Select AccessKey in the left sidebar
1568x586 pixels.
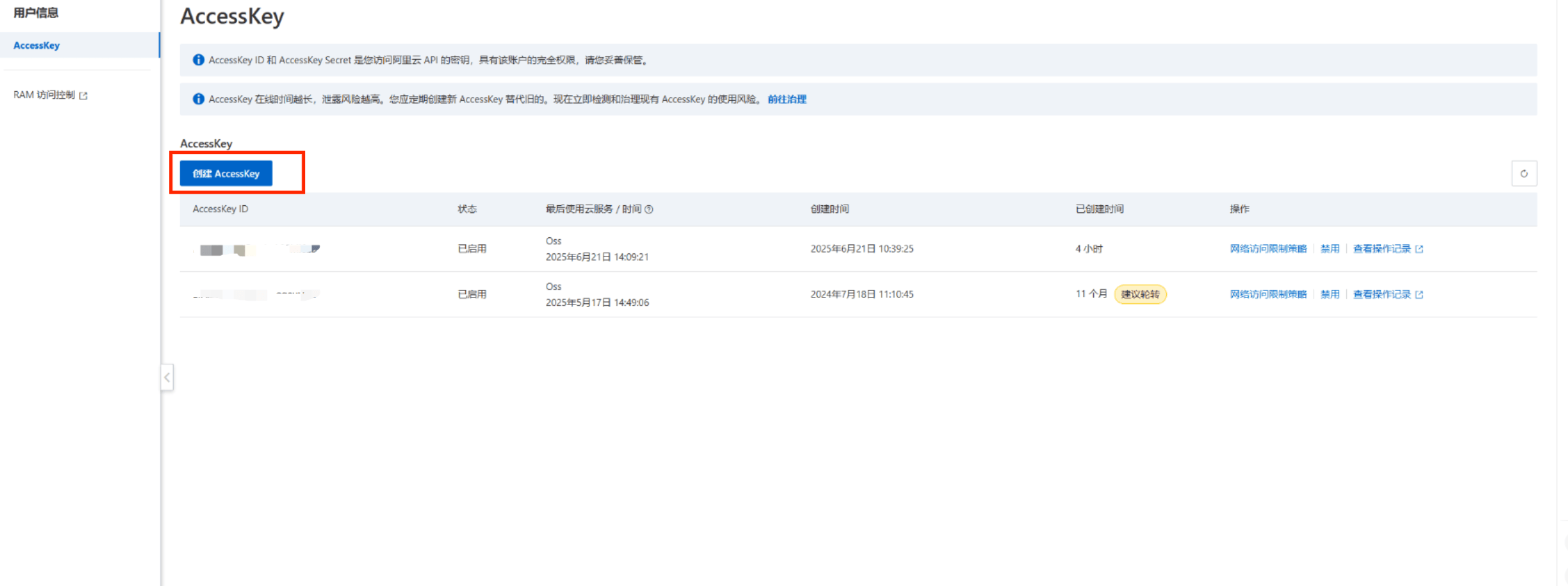37,46
